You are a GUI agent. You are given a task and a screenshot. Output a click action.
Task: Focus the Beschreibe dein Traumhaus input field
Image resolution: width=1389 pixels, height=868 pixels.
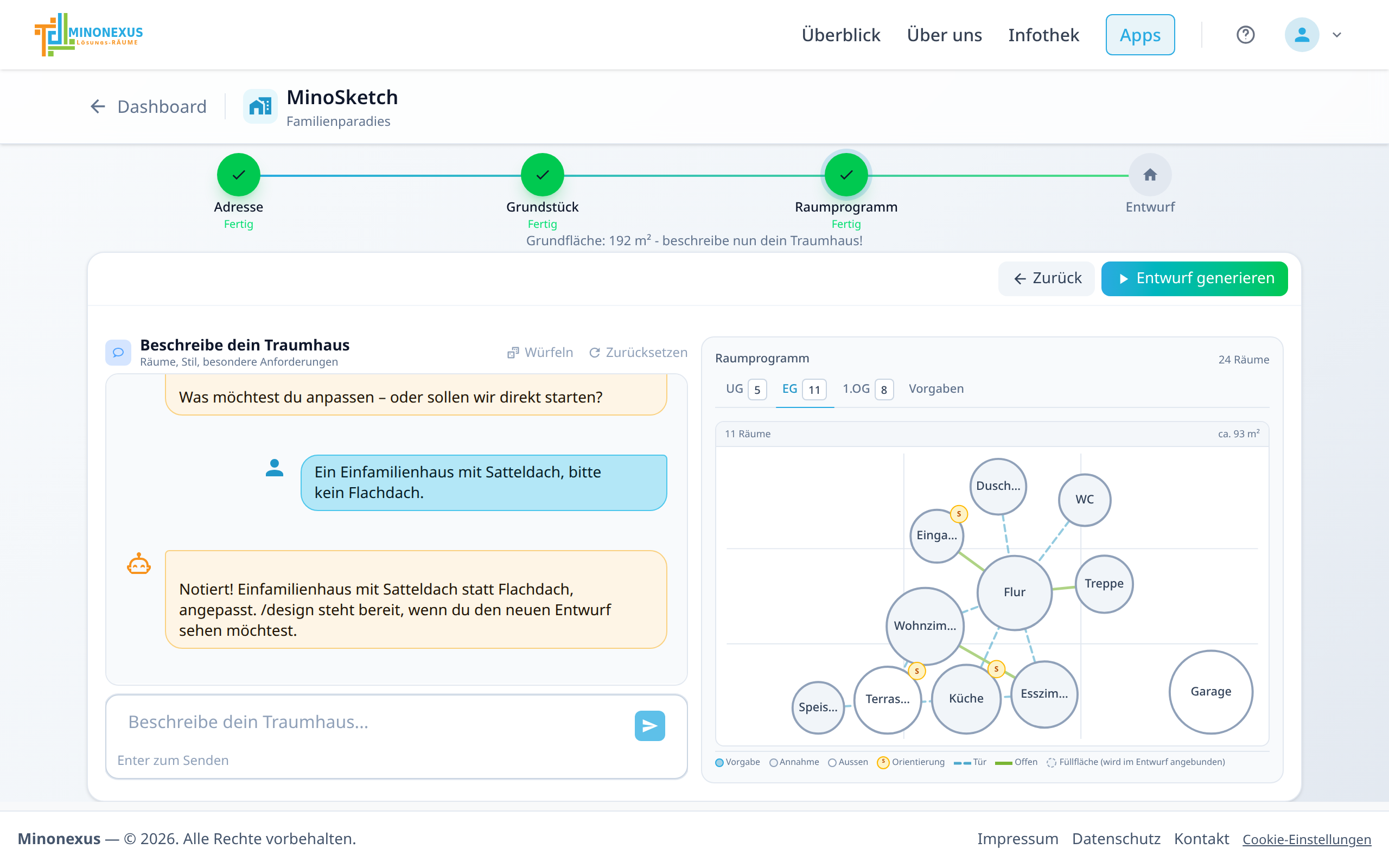373,722
